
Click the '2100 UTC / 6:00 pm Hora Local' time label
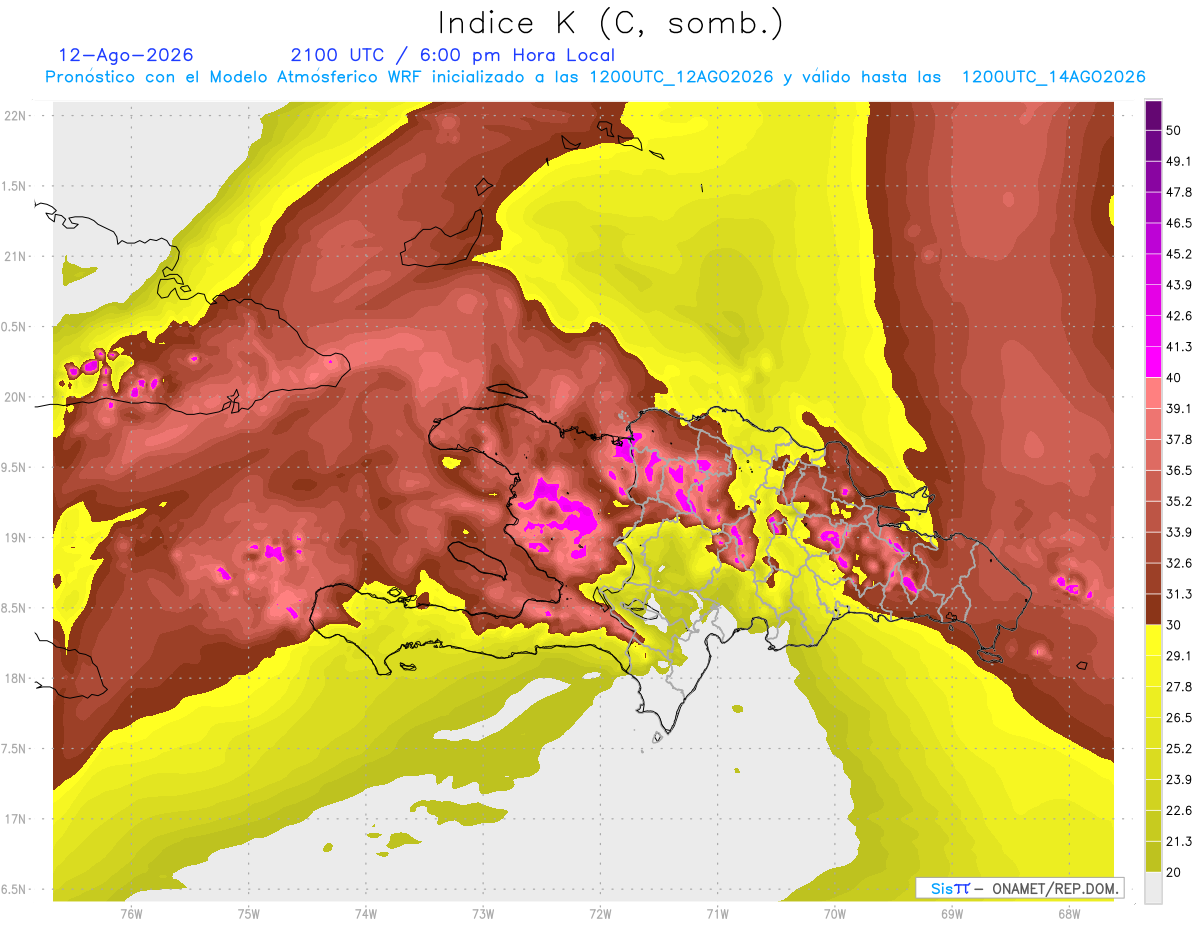tap(453, 55)
